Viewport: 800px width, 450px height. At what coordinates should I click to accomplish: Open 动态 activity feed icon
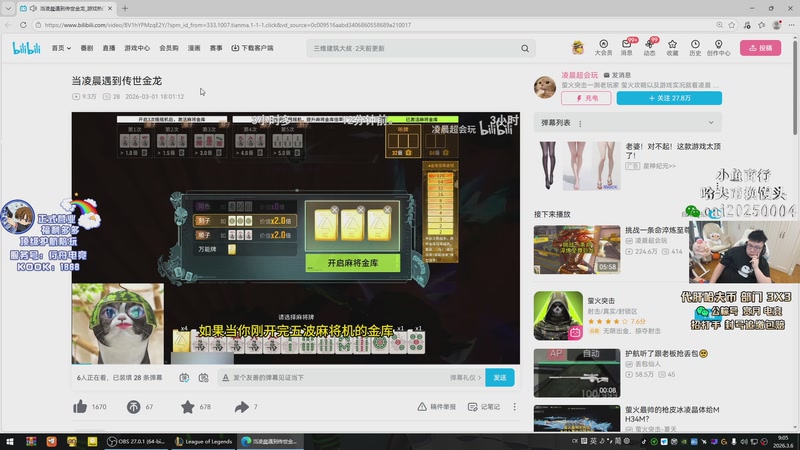click(649, 47)
